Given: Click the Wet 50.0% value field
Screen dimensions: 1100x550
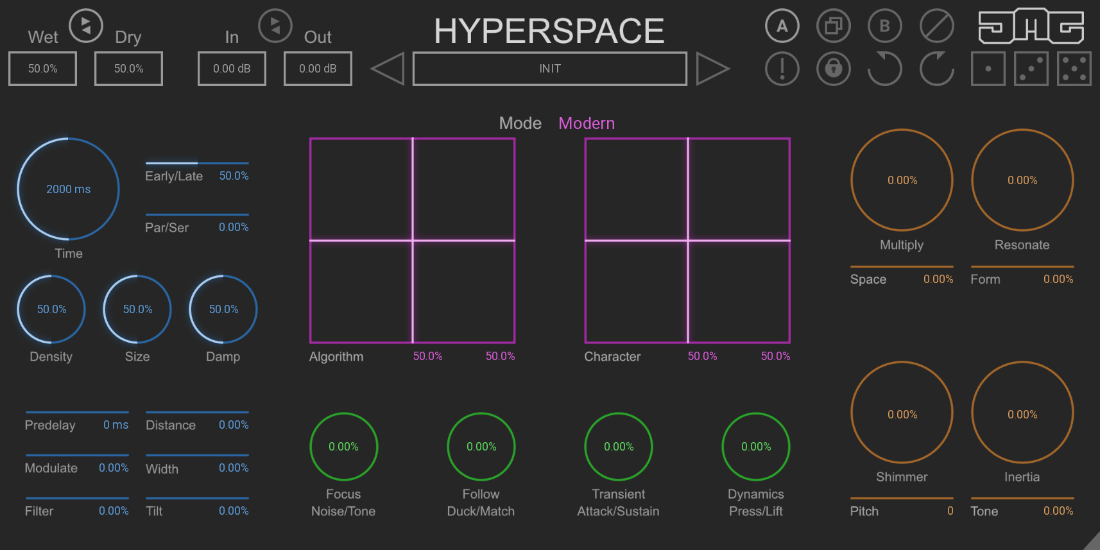Looking at the screenshot, I should [x=43, y=69].
